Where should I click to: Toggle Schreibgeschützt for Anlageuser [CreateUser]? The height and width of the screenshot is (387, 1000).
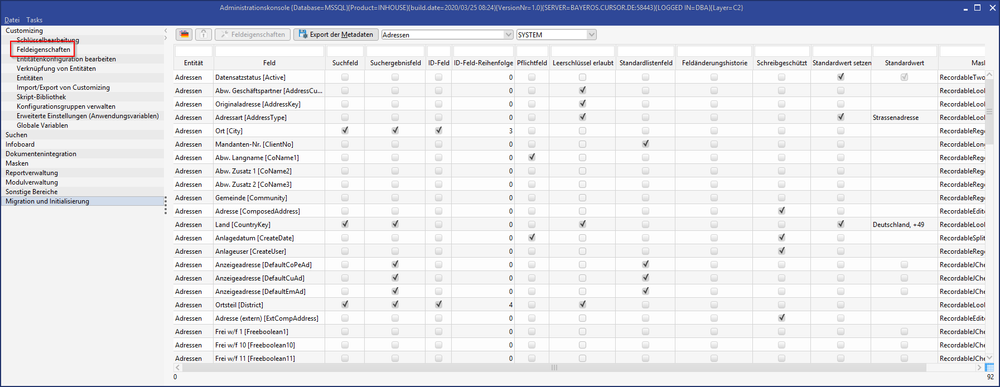coord(781,251)
